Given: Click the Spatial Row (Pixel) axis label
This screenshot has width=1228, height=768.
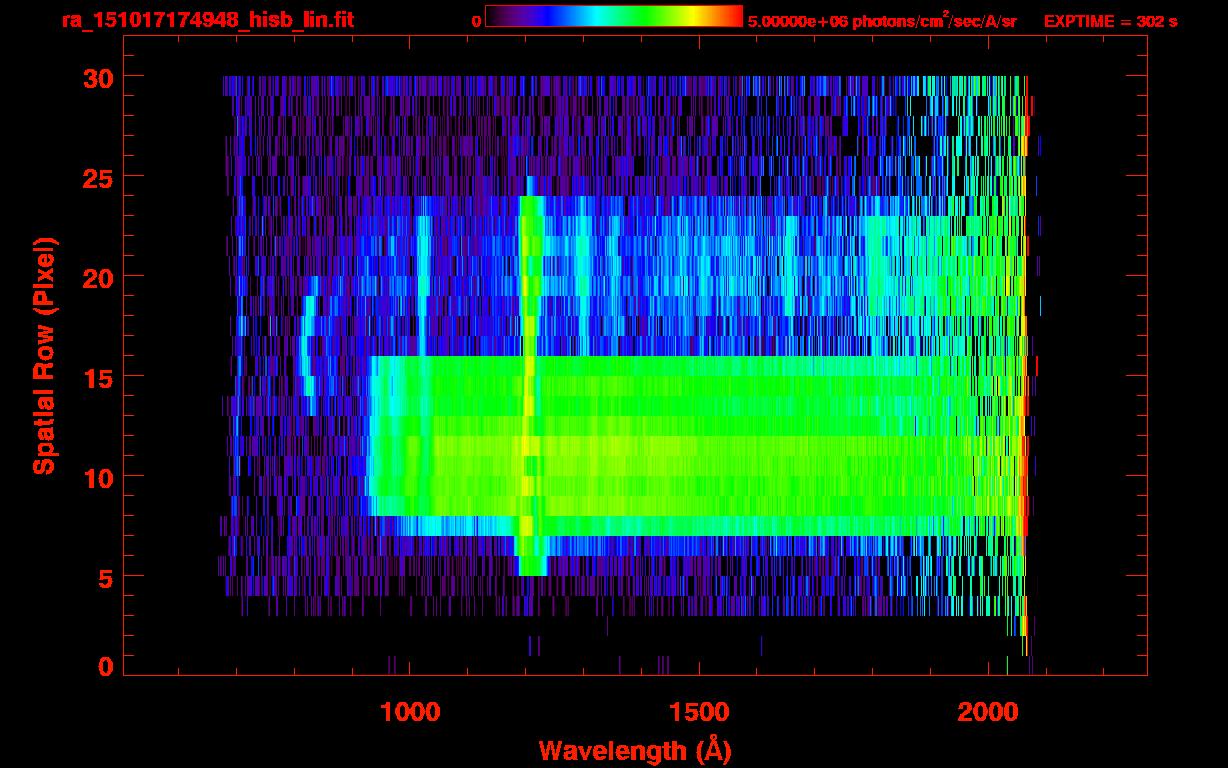Looking at the screenshot, I should [x=44, y=356].
